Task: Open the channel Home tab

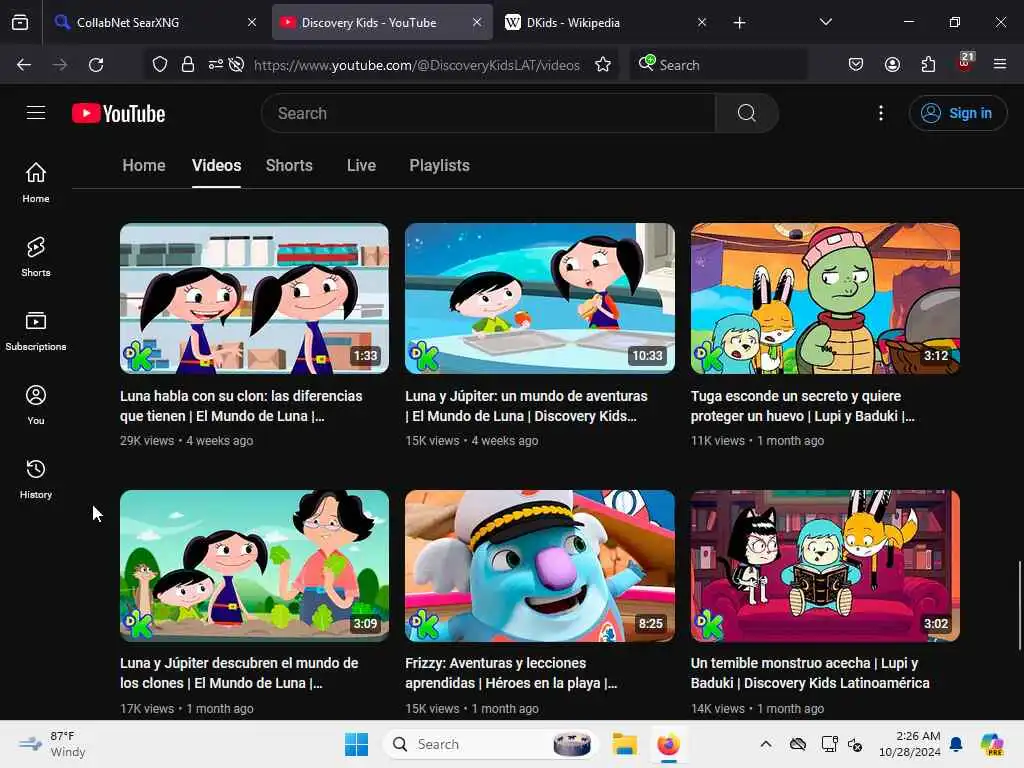Action: coord(144,165)
